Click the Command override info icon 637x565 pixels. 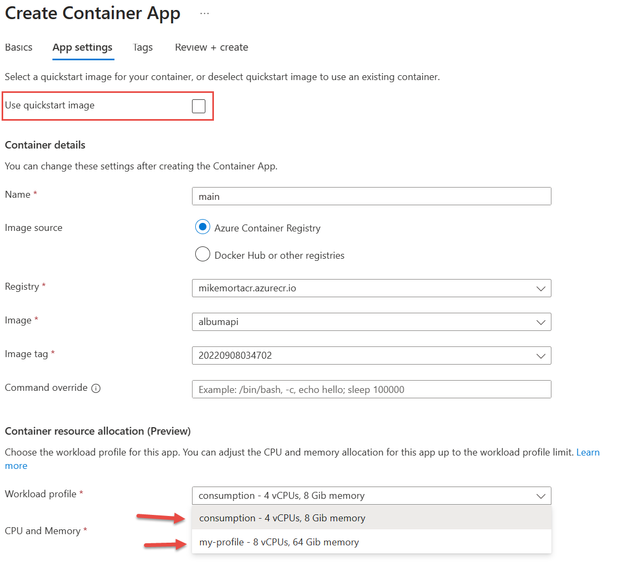tap(96, 388)
